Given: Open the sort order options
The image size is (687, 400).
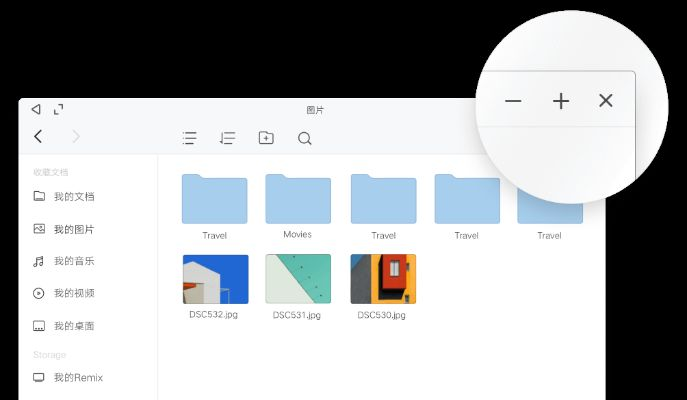Looking at the screenshot, I should click(x=227, y=138).
